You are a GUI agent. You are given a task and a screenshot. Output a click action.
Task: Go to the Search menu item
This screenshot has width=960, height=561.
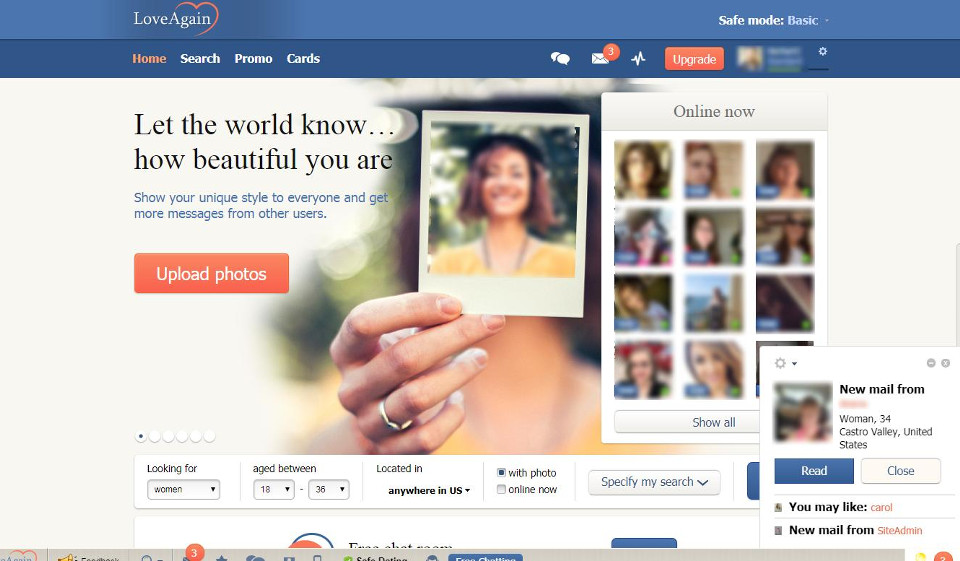[200, 59]
